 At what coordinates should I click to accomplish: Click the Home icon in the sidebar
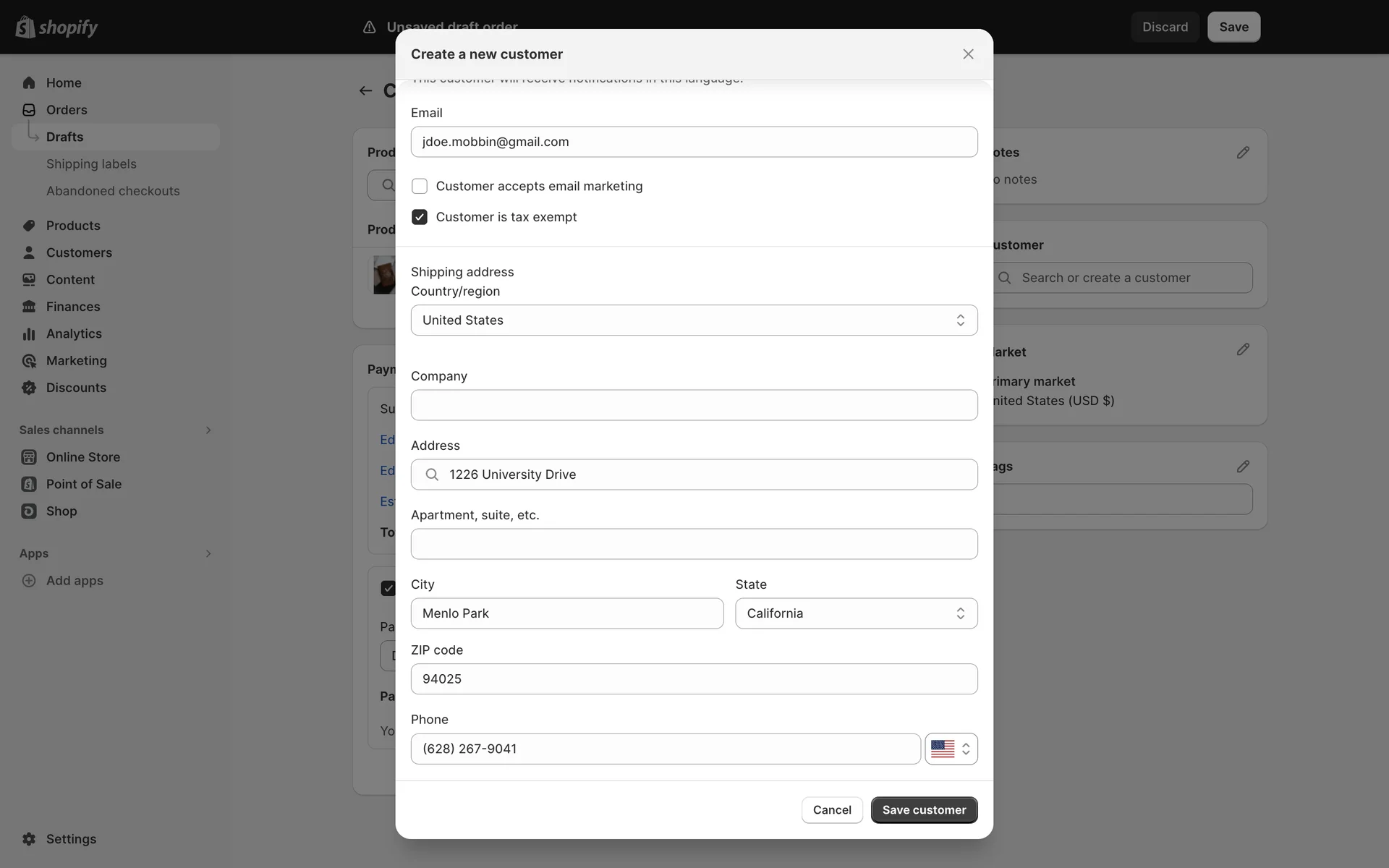[29, 82]
